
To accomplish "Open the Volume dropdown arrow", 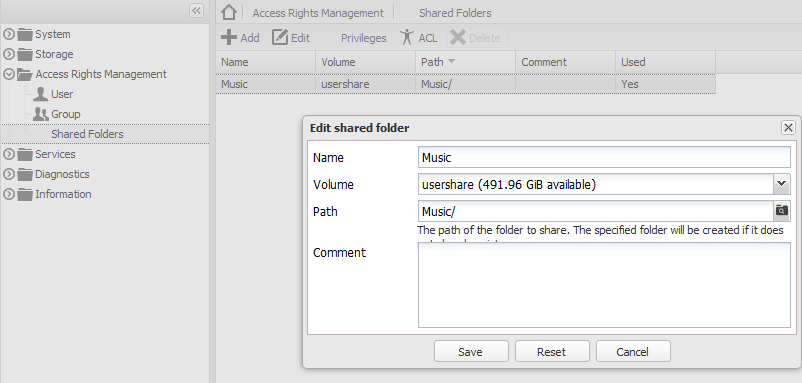I will coord(781,184).
